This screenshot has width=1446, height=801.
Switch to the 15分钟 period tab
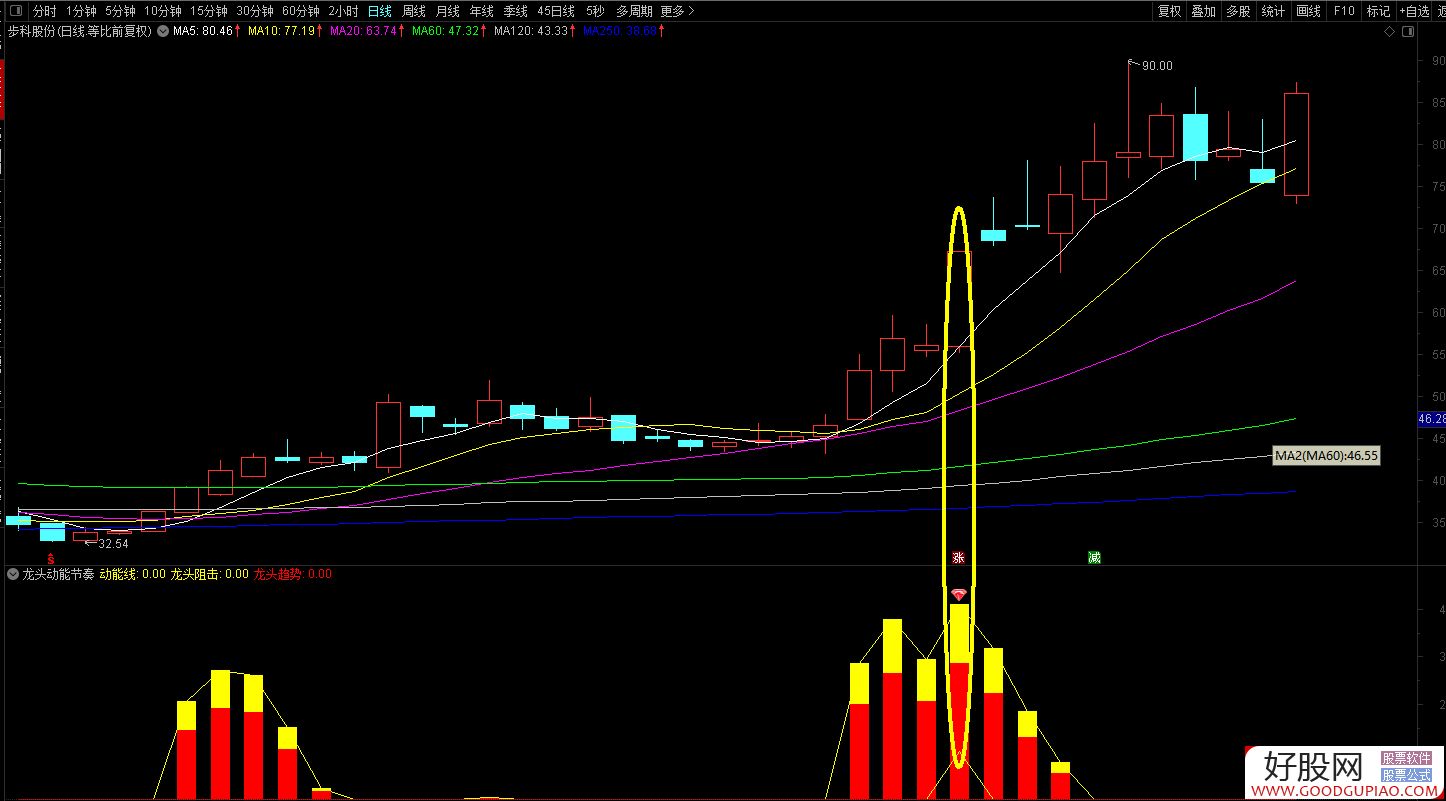point(209,11)
